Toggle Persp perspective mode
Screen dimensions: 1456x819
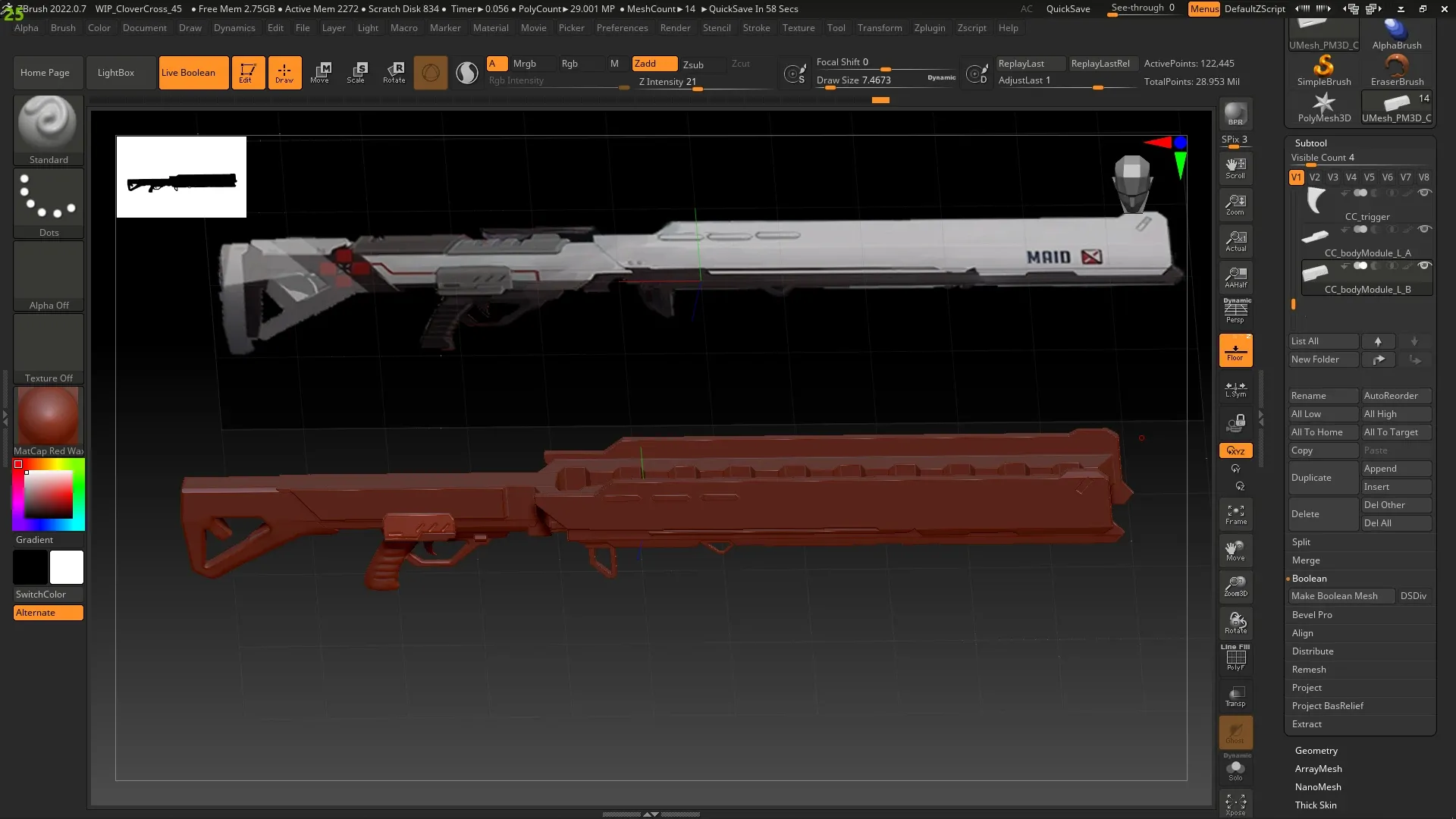[1235, 311]
